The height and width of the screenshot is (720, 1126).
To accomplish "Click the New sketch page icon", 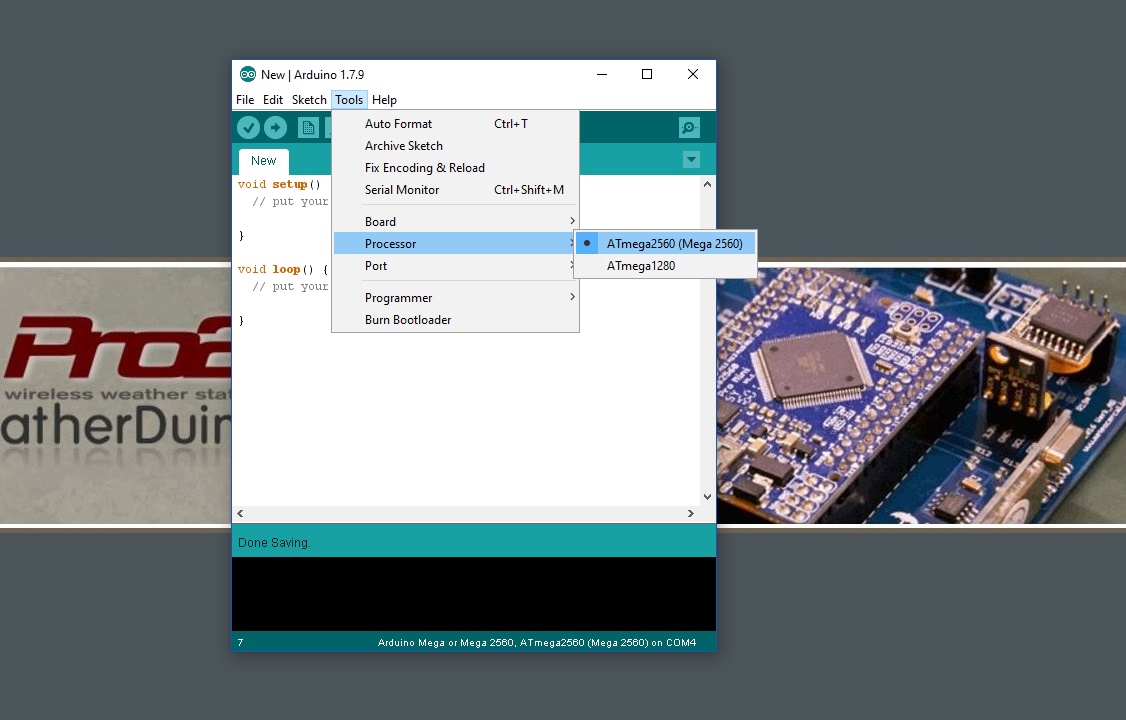I will [308, 128].
